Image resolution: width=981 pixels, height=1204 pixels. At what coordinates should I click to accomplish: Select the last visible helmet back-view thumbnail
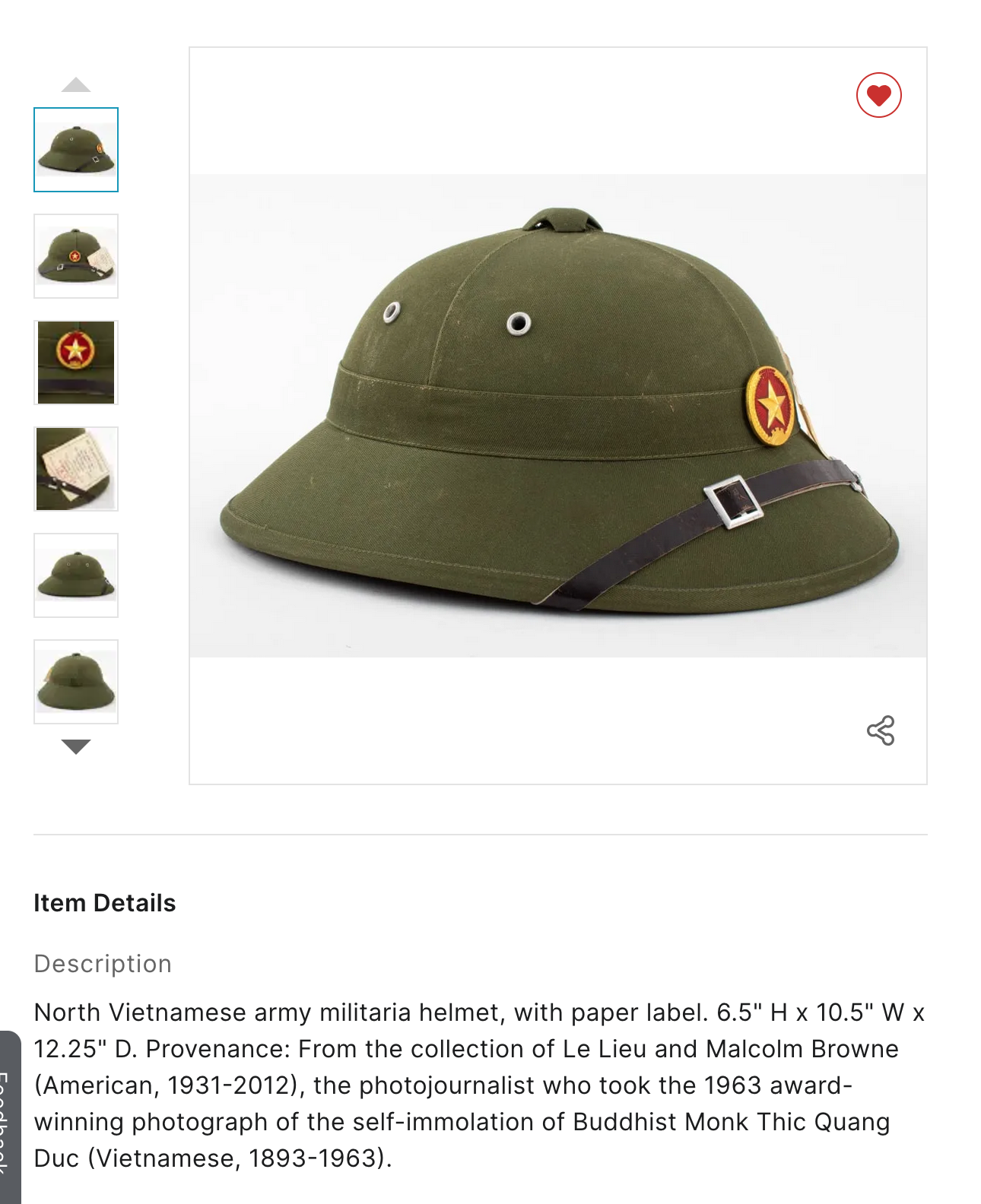[x=76, y=682]
